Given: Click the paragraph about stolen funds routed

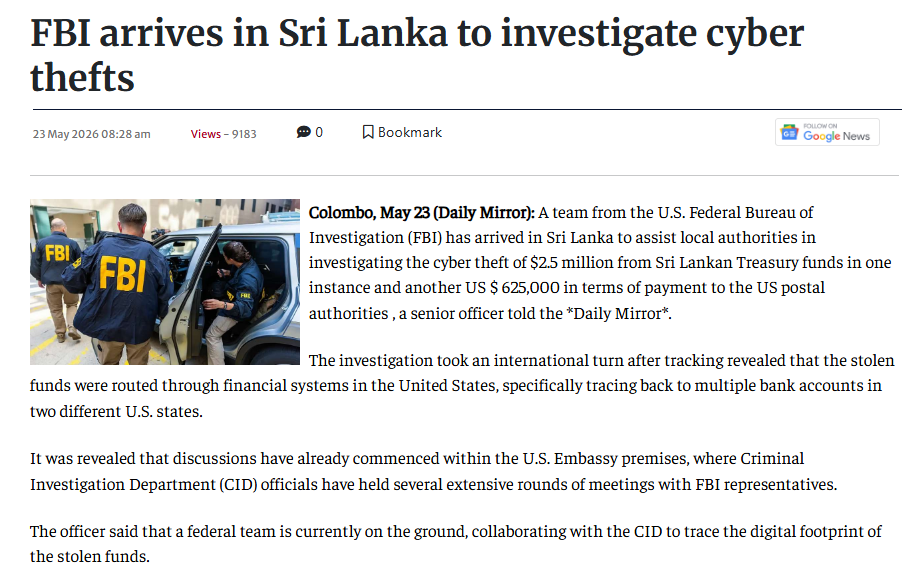Looking at the screenshot, I should point(462,386).
